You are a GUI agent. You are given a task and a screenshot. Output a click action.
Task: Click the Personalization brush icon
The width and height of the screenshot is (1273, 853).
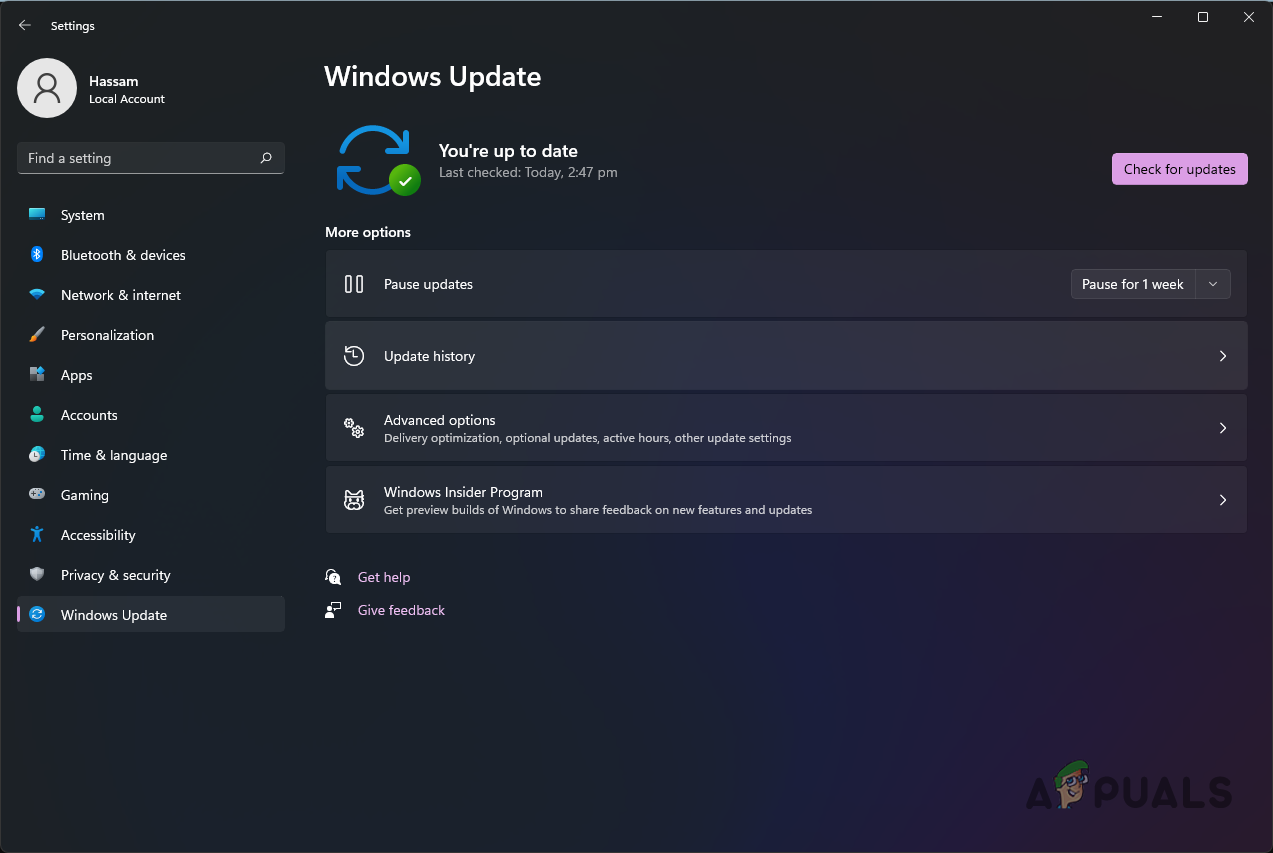pos(36,335)
